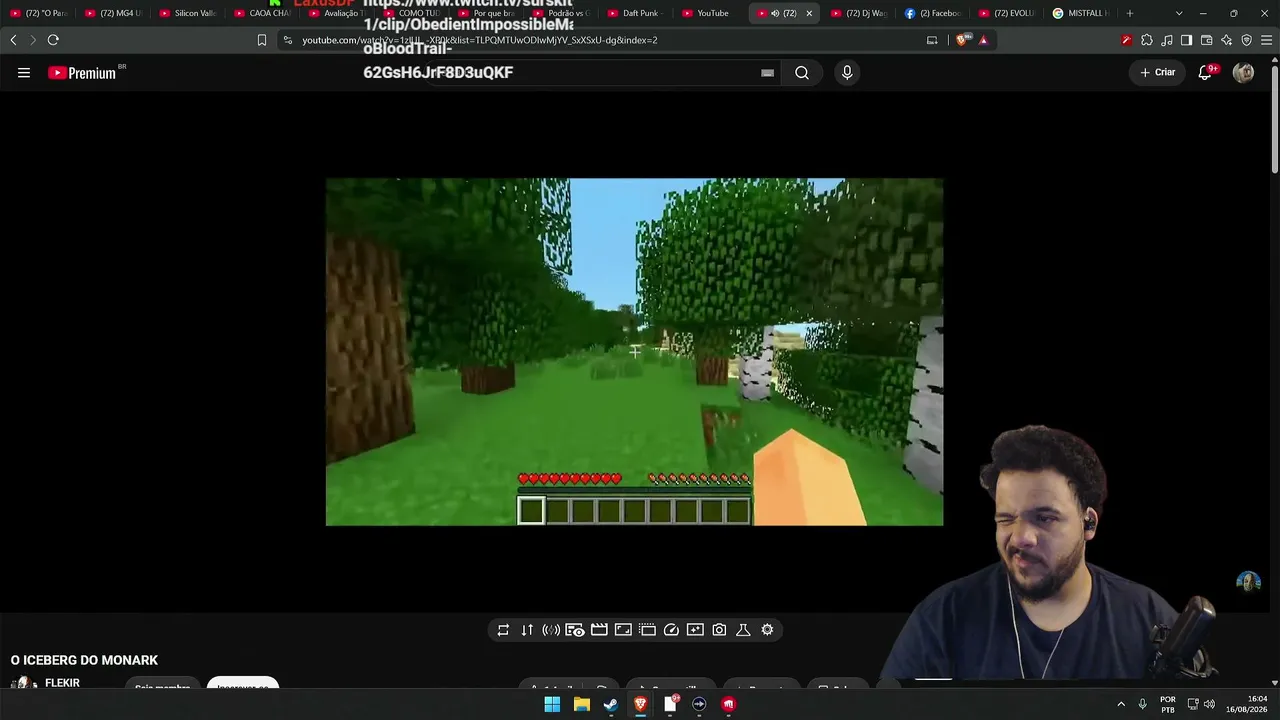Switch to the MG4 tab

point(115,13)
